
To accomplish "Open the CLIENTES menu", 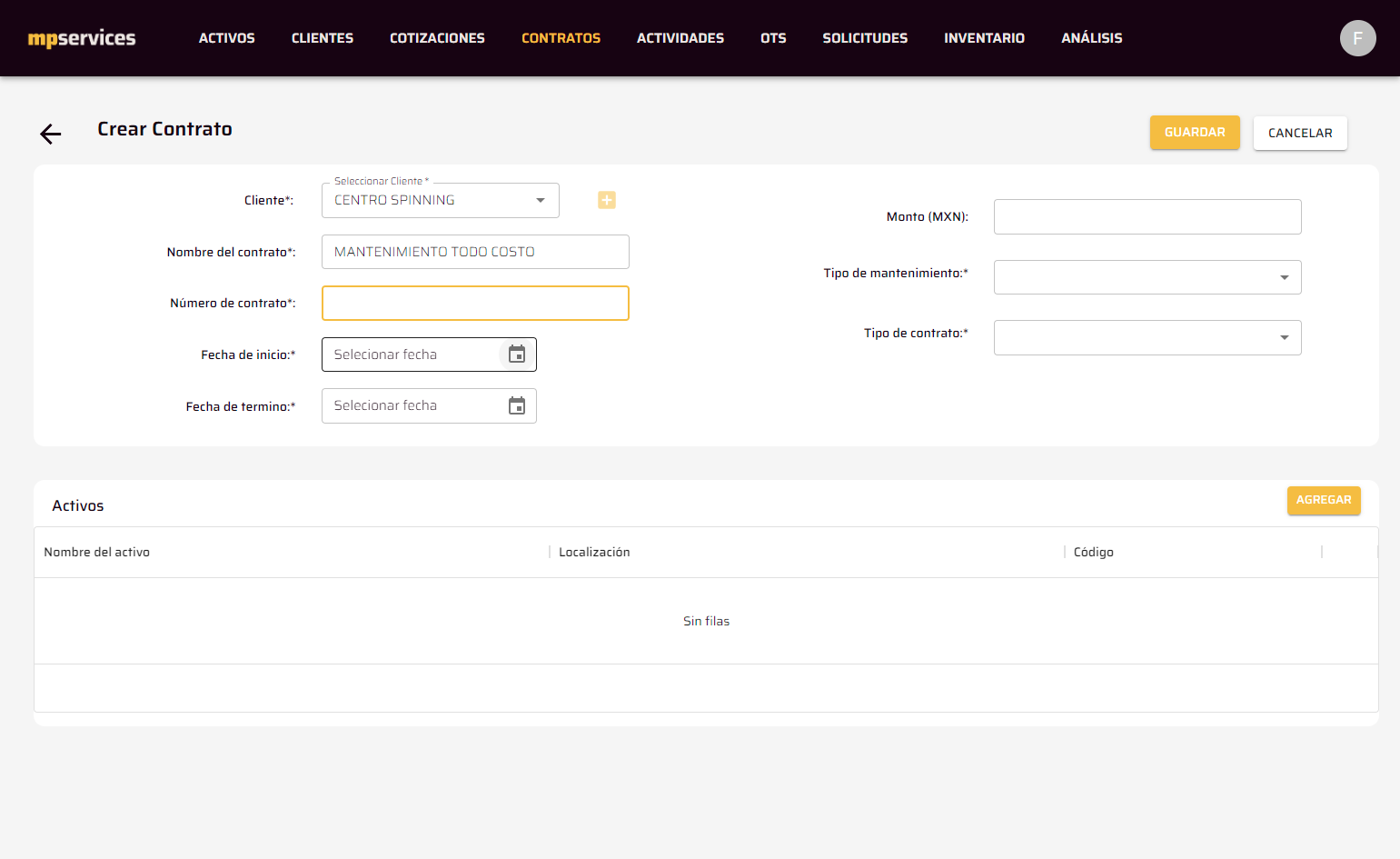I will 323,38.
